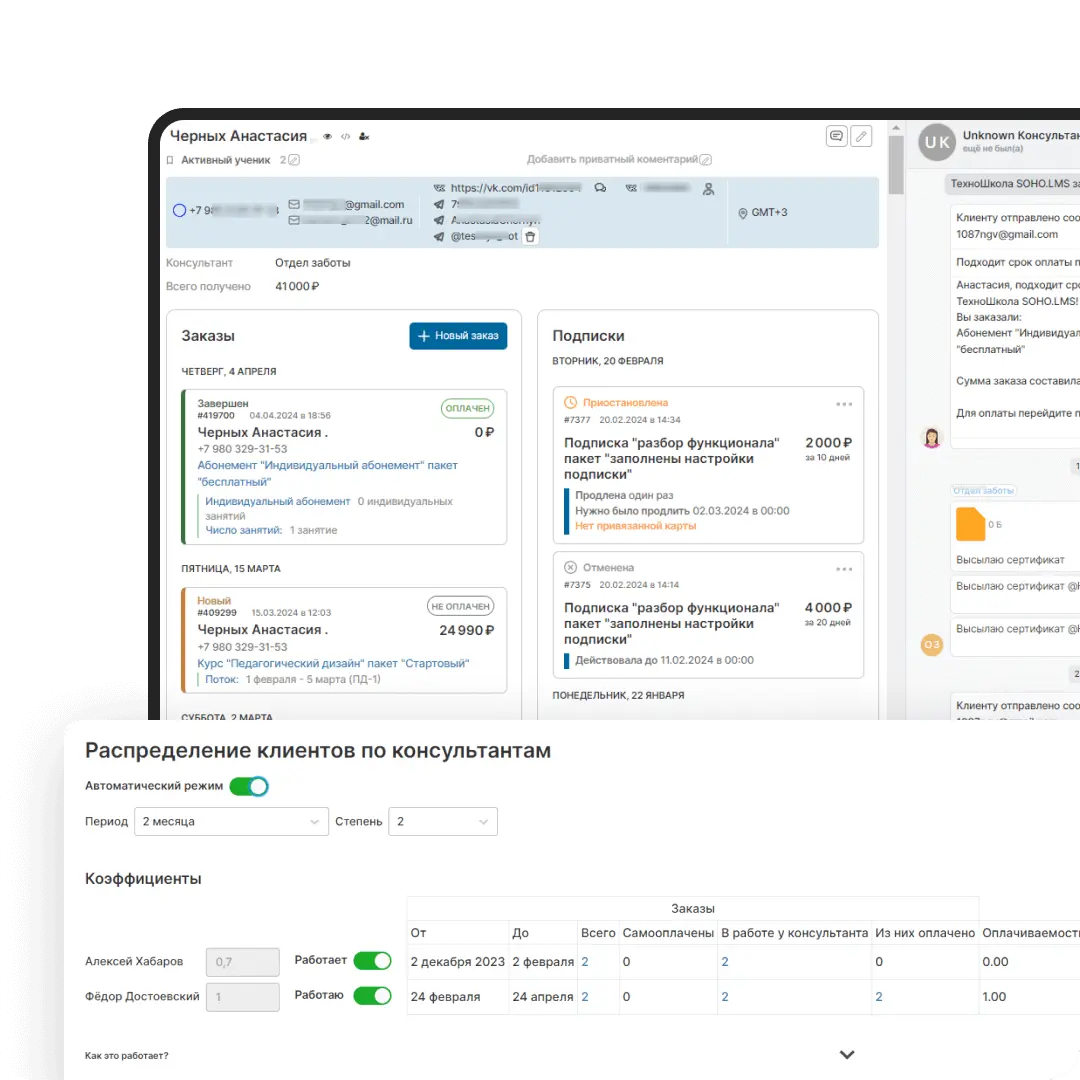Open the Степень dropdown
Screen dimensions: 1080x1080
click(442, 822)
